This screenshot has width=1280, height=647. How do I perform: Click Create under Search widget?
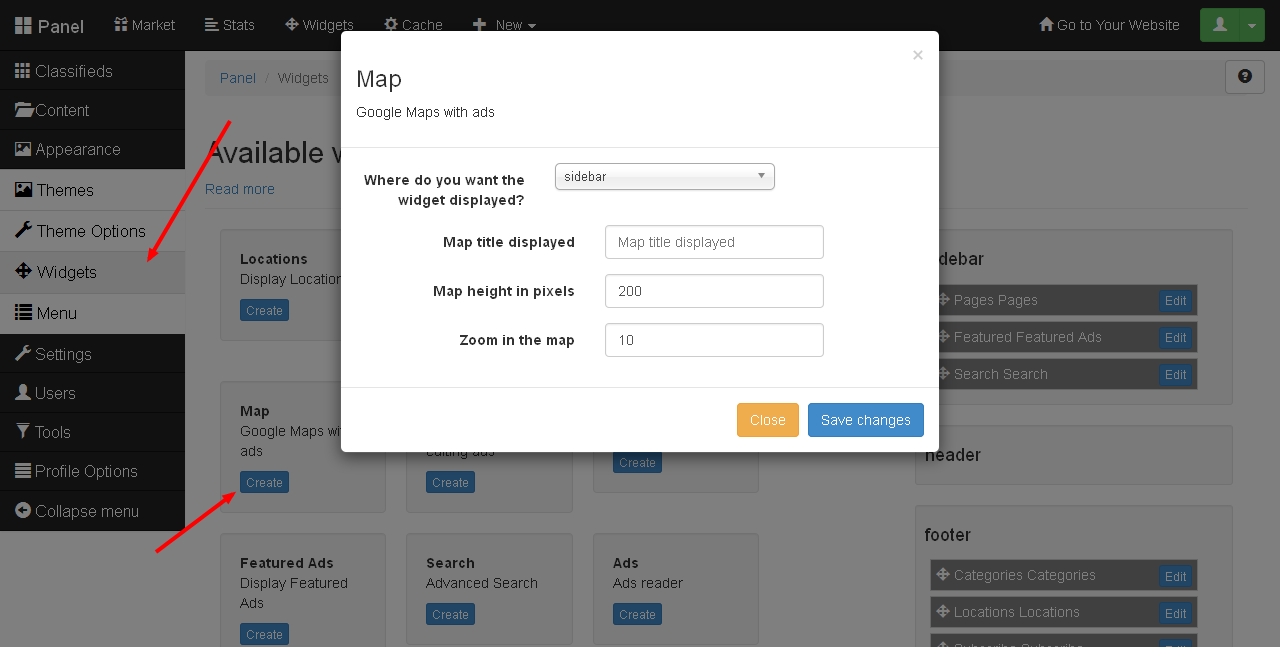pyautogui.click(x=450, y=614)
